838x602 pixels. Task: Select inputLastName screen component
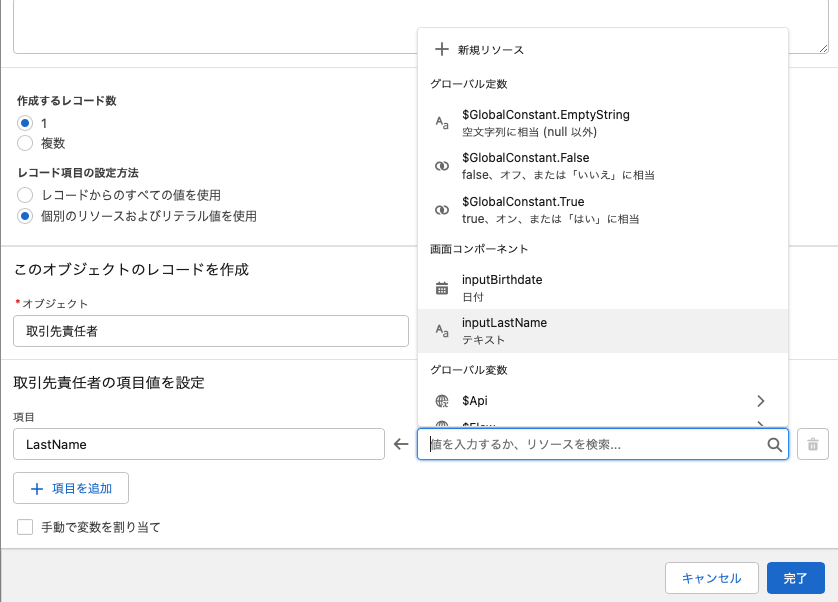click(602, 331)
